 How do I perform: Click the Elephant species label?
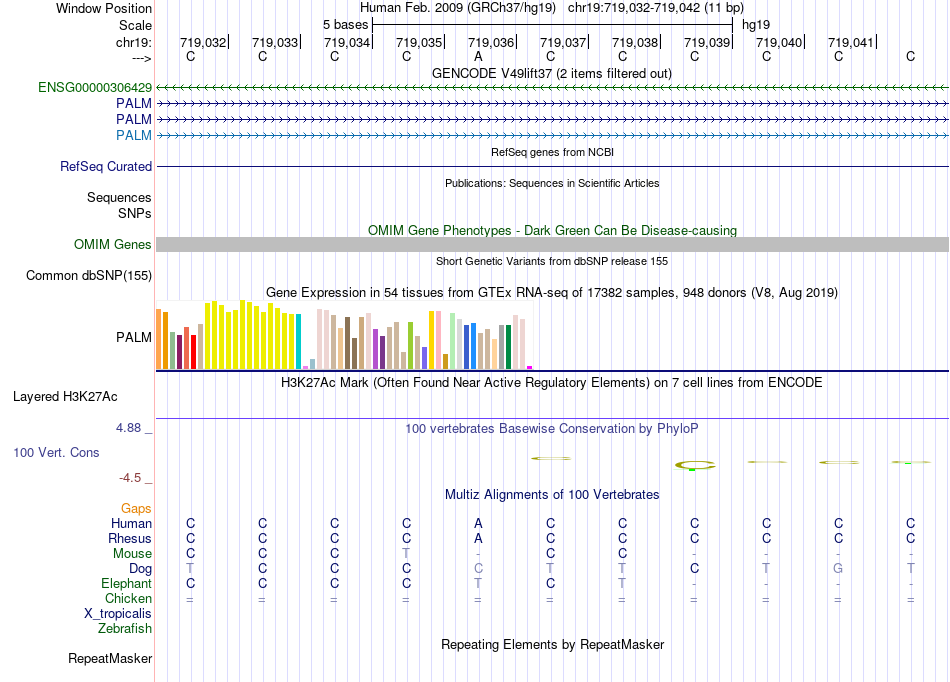(127, 583)
